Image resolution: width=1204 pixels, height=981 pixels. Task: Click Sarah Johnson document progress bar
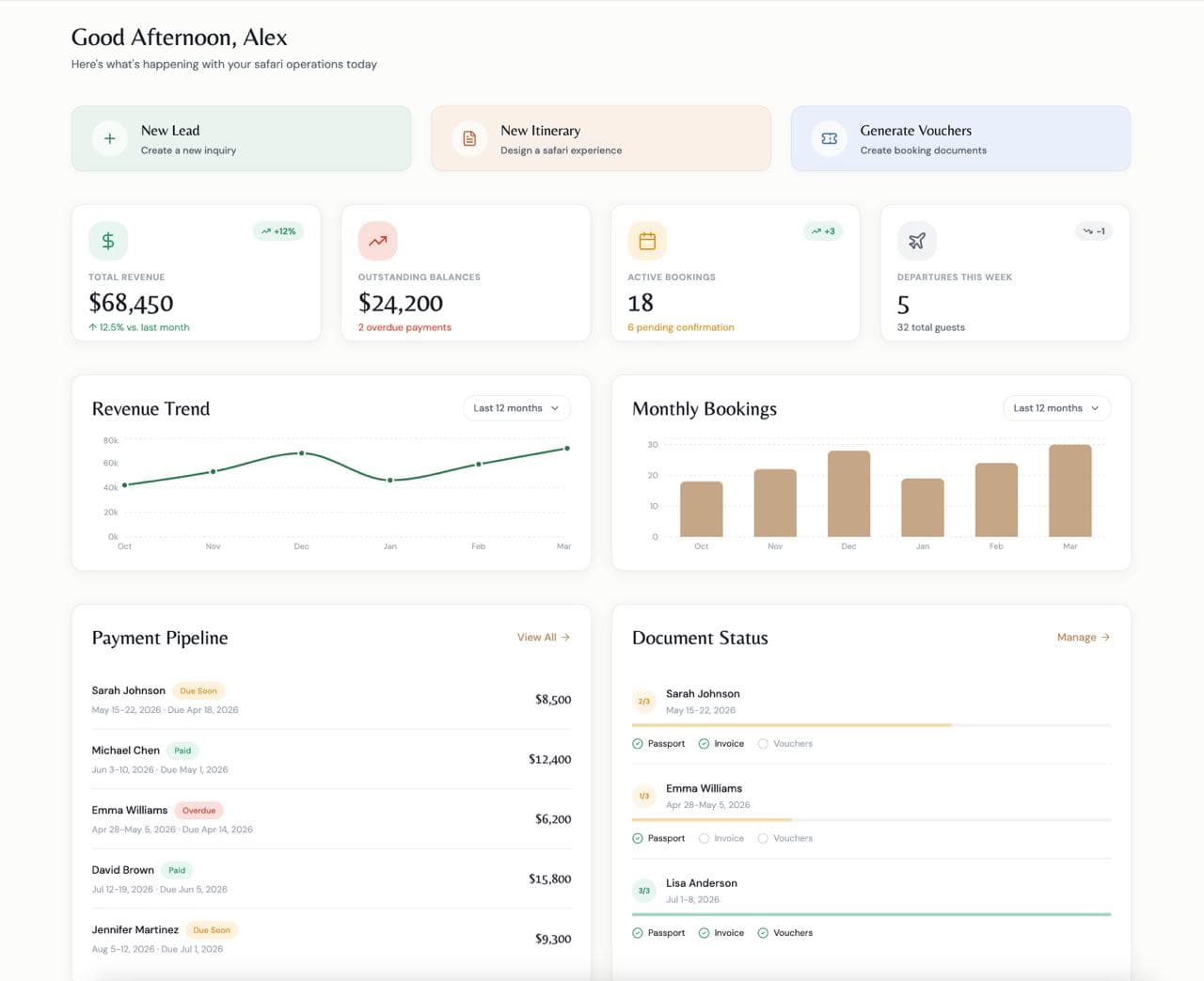click(x=871, y=725)
